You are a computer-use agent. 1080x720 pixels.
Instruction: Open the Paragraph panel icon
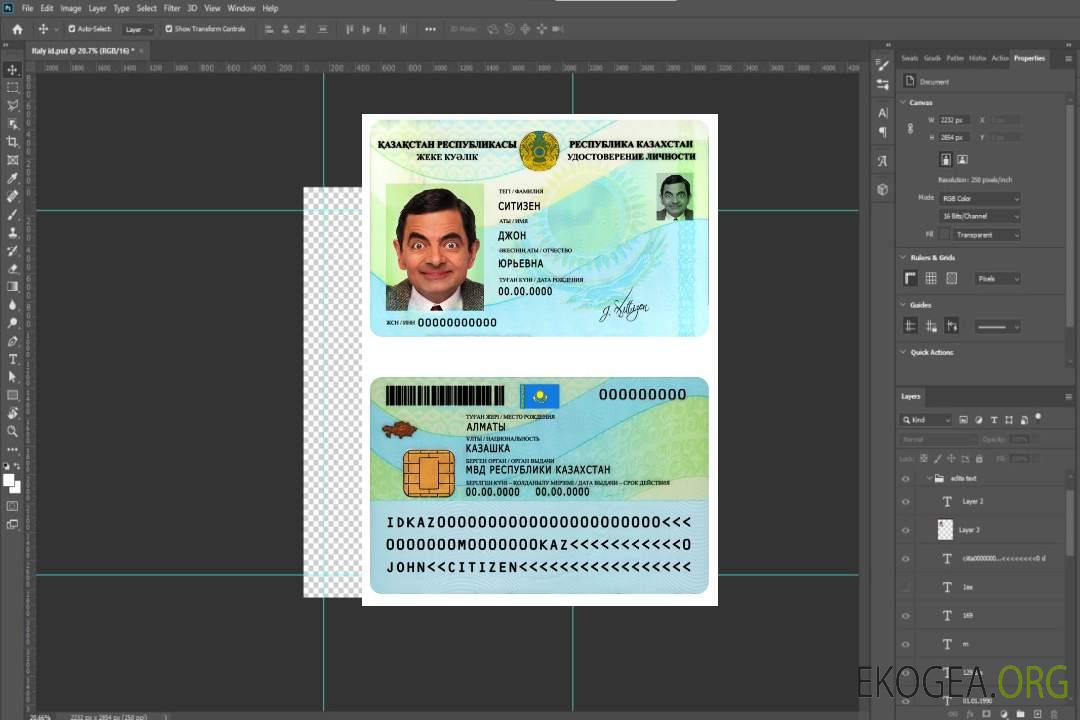tap(882, 132)
